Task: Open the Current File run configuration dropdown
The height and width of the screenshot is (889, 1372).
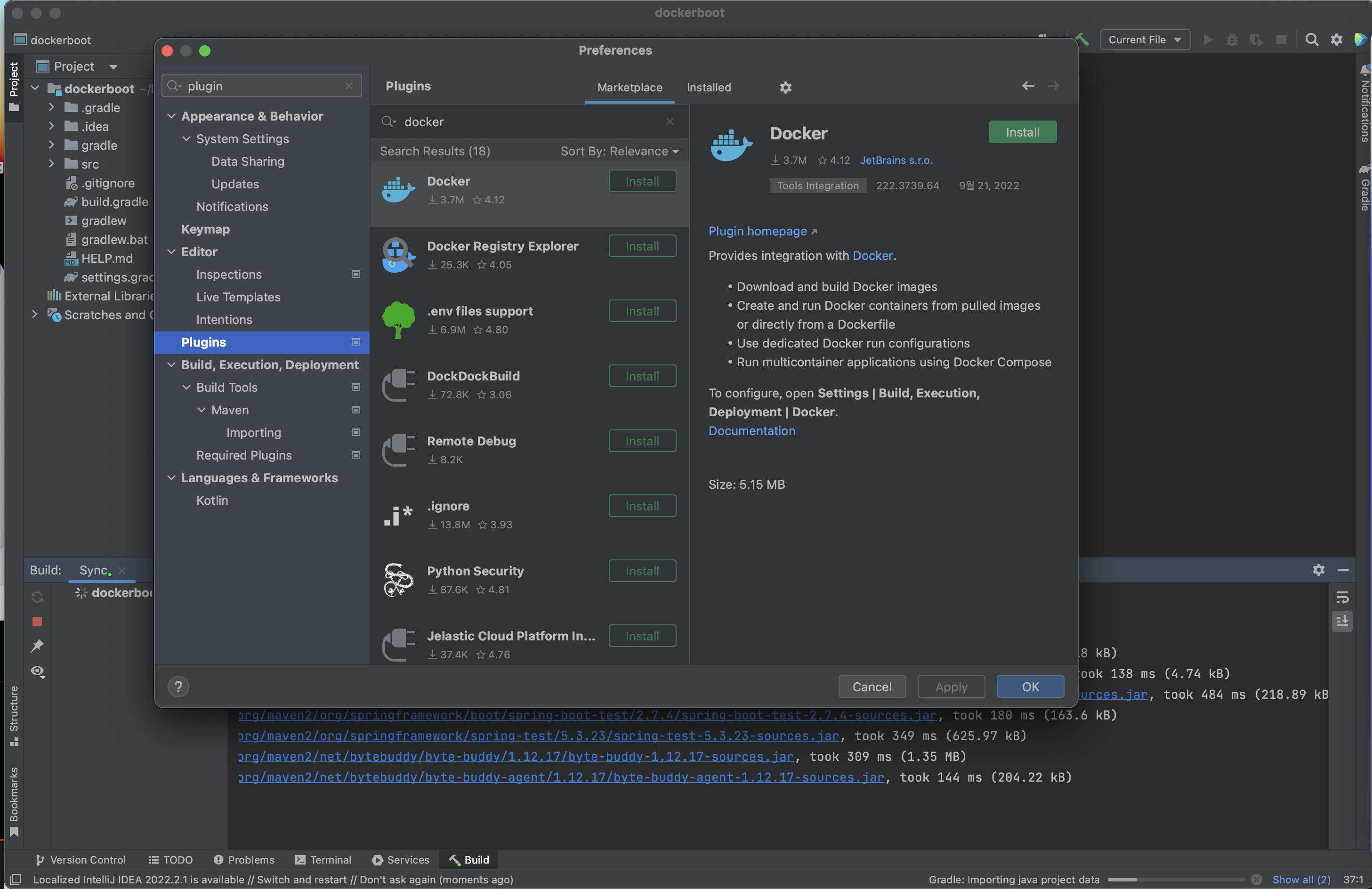Action: click(x=1144, y=40)
